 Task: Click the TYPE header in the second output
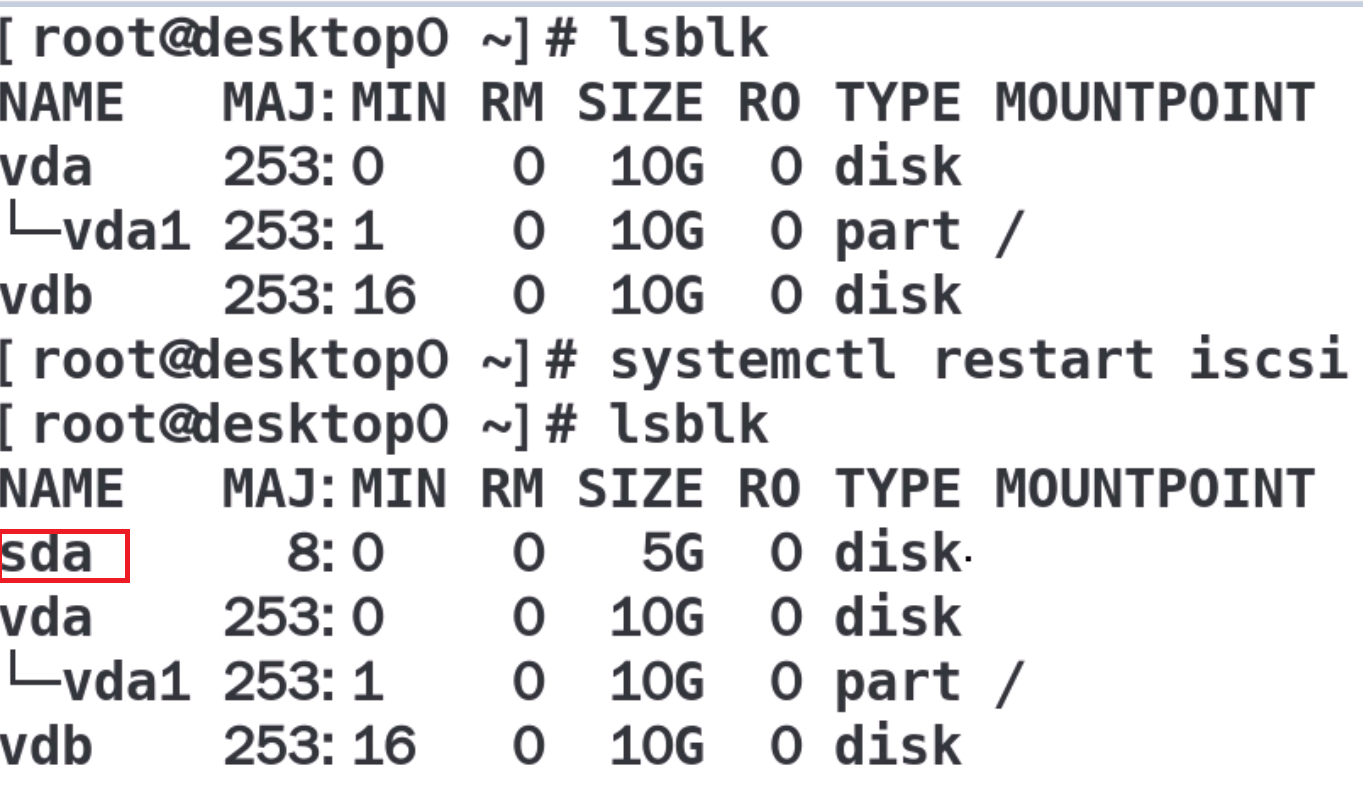[x=897, y=490]
